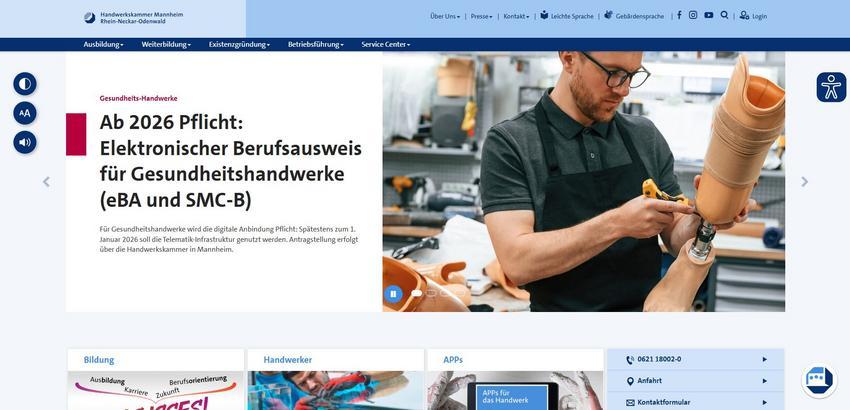Expand the Weiterbildung dropdown
Screen dimensions: 850x410
(x=166, y=44)
